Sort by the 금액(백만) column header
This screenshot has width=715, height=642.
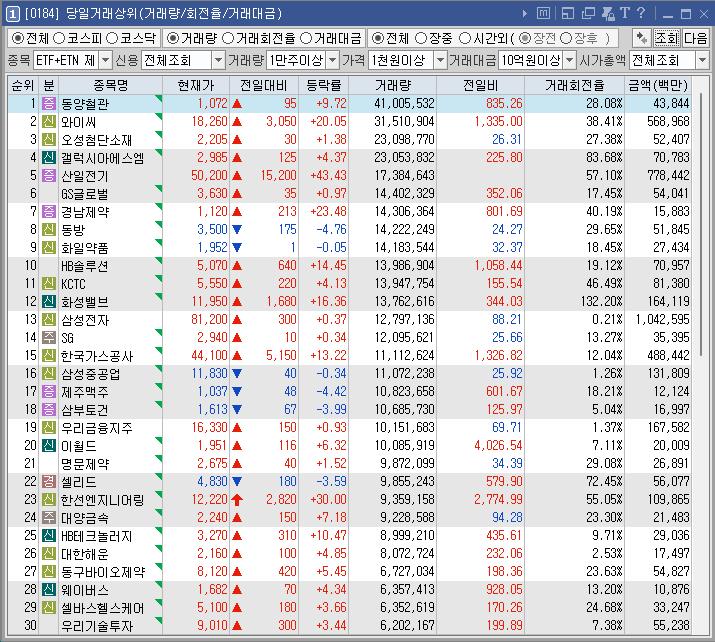click(x=658, y=85)
